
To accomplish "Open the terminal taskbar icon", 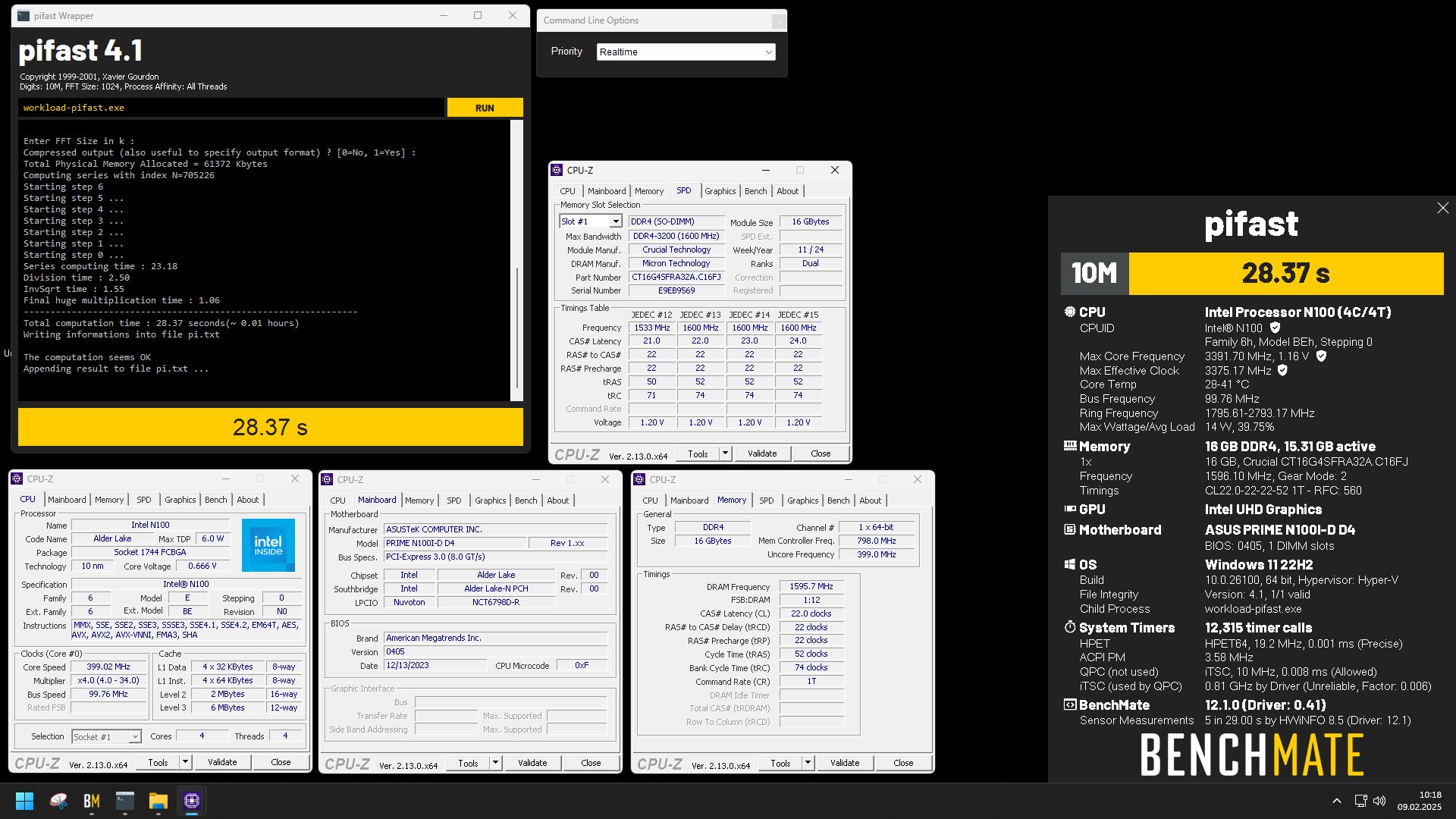I will click(125, 801).
